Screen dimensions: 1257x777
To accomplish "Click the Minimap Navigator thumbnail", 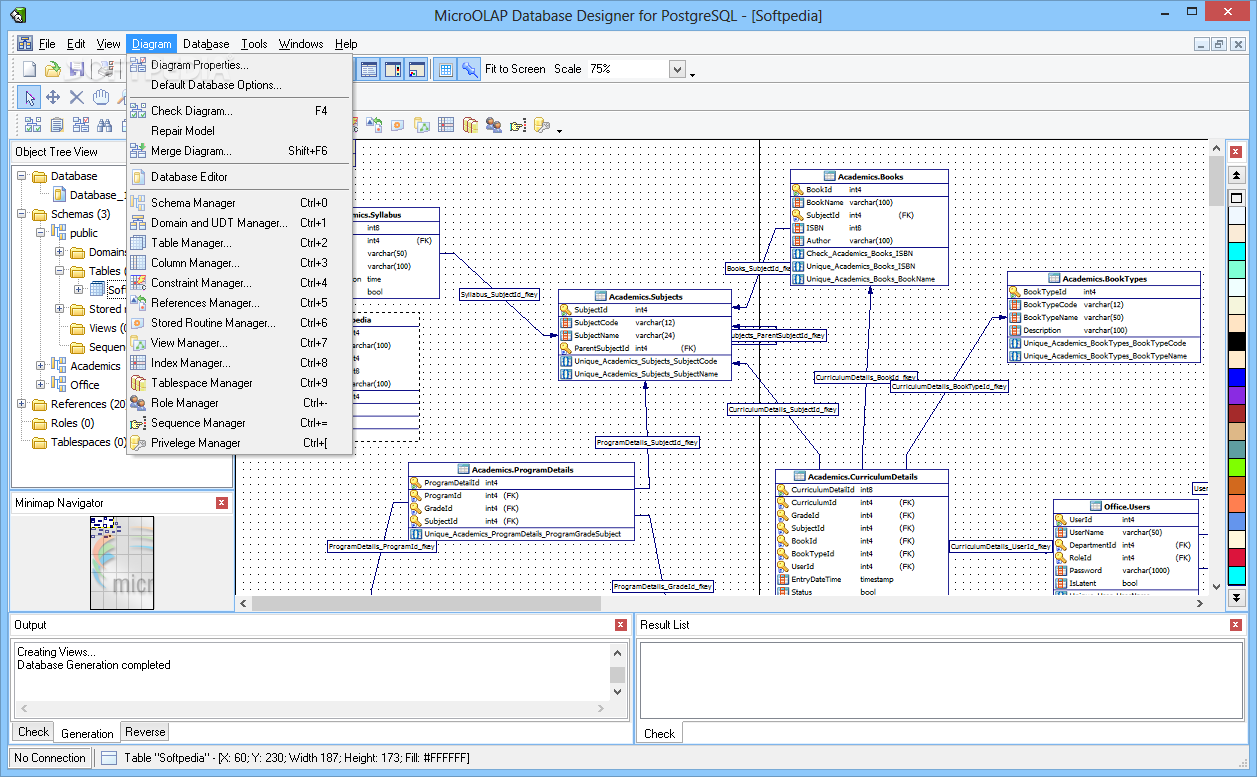I will [122, 563].
